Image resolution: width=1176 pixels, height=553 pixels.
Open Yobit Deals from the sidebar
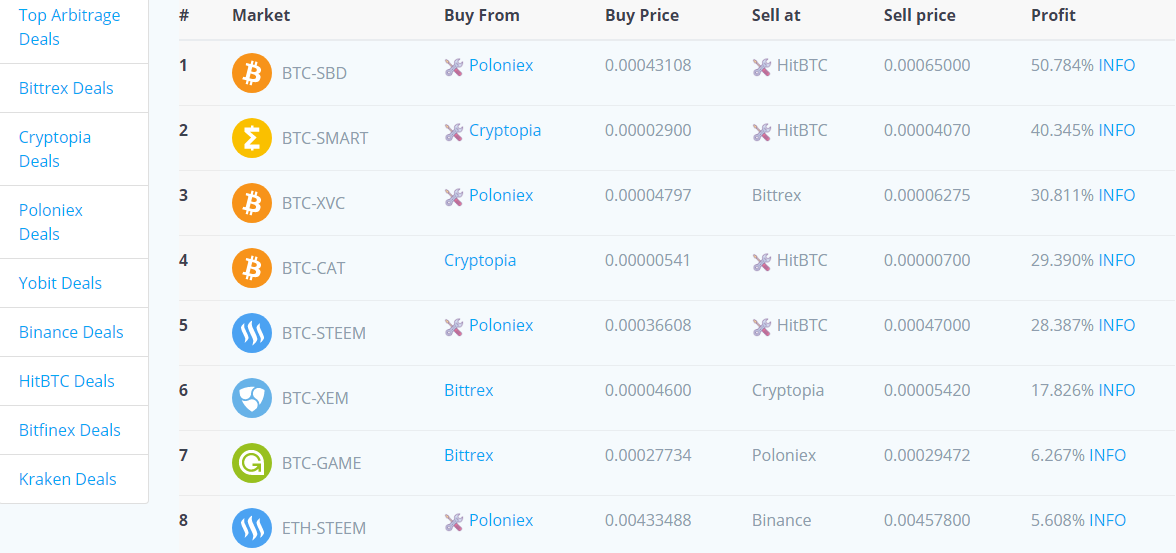[x=60, y=283]
